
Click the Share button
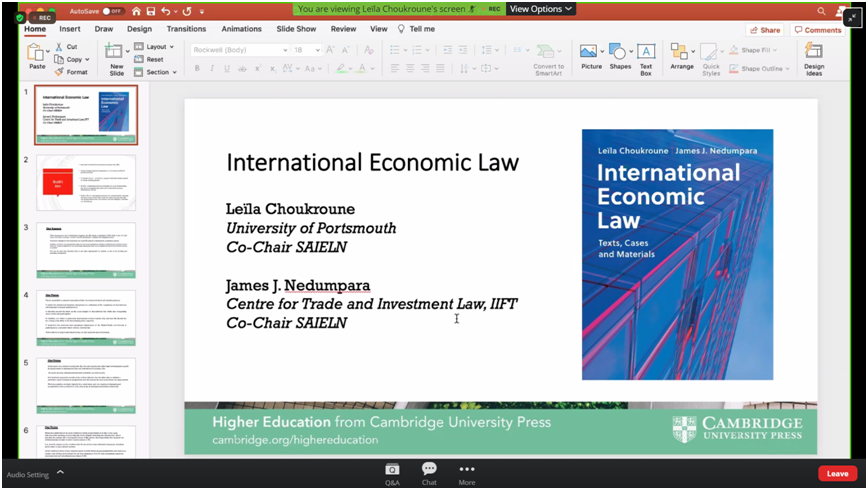click(x=764, y=30)
